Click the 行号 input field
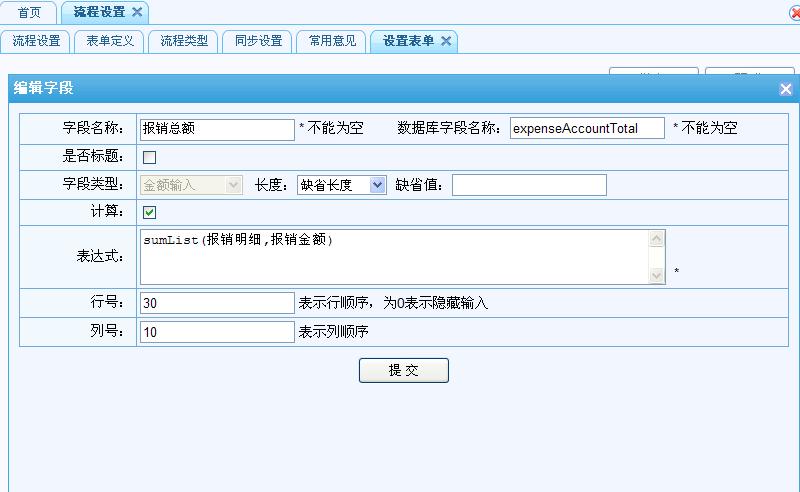Viewport: 800px width, 492px height. tap(217, 303)
